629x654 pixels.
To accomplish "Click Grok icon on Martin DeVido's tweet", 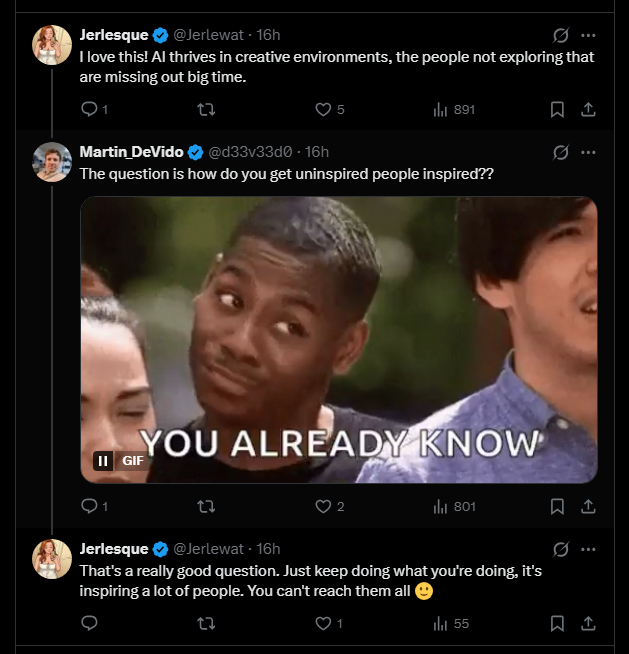I will coord(560,153).
